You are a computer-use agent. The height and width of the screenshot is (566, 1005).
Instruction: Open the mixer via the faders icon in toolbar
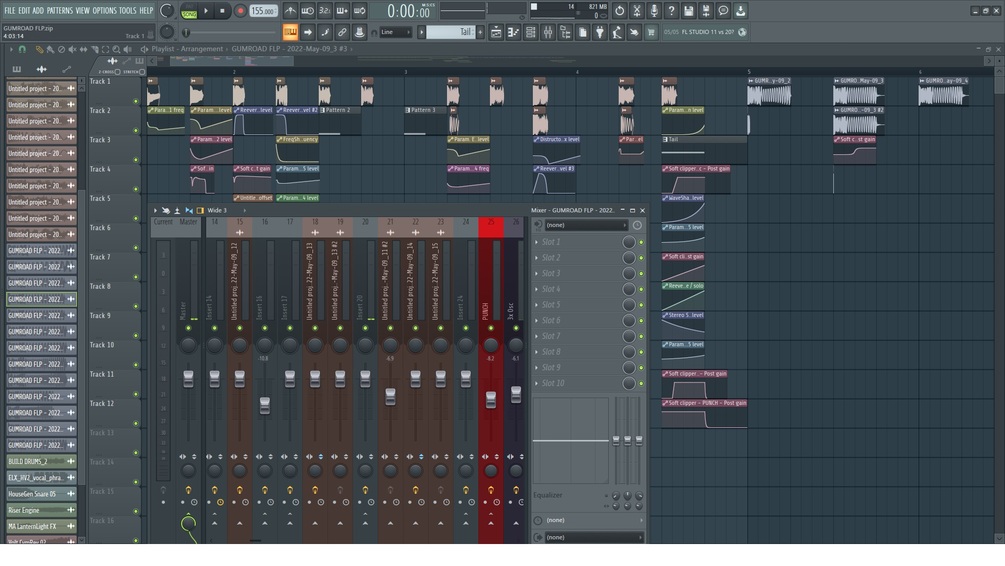548,32
